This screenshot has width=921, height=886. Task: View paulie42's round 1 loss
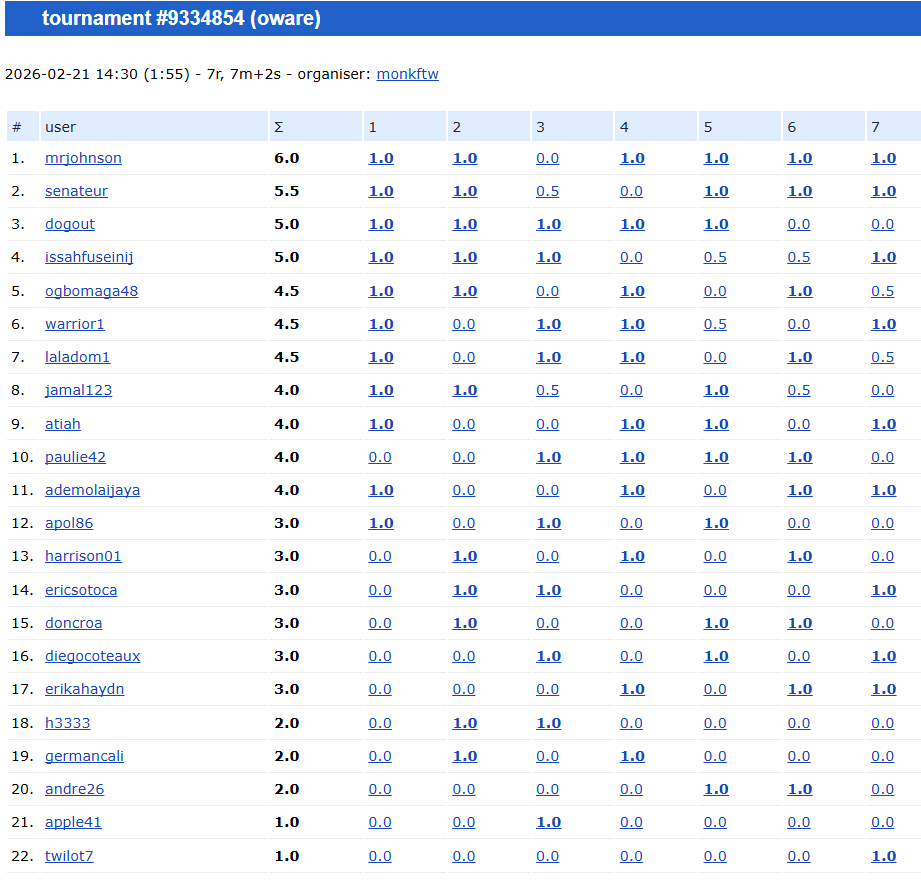coord(380,457)
